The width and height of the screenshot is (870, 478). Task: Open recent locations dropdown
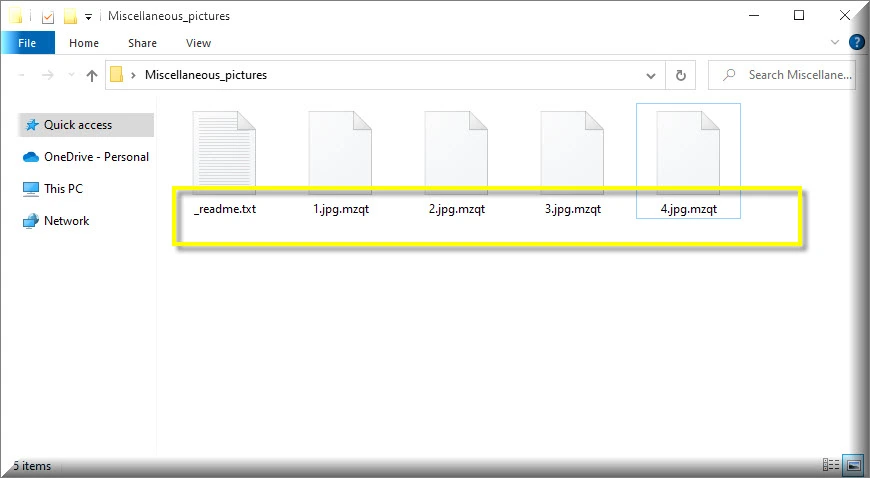point(71,75)
